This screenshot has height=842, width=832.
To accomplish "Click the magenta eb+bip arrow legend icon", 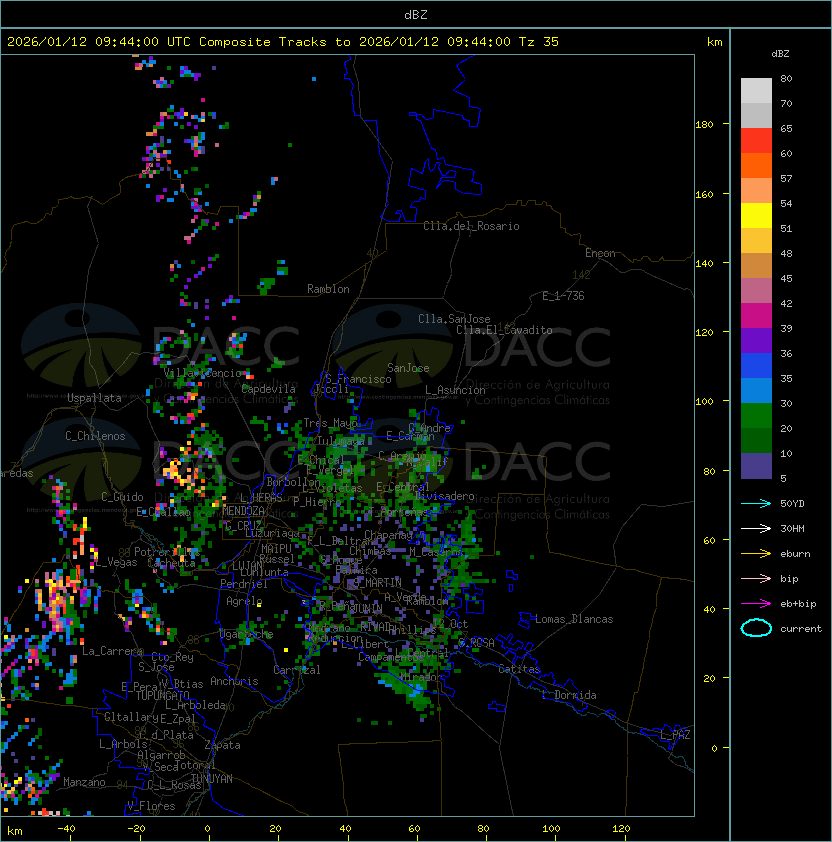I will 756,604.
